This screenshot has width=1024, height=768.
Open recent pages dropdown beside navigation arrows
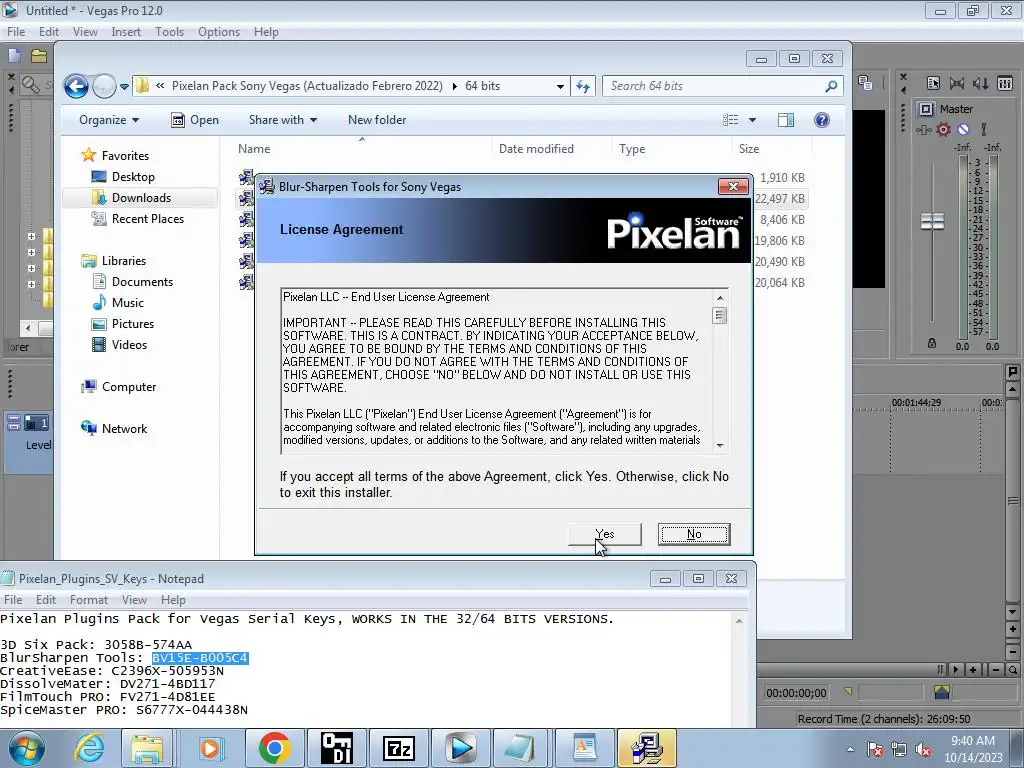[x=124, y=86]
